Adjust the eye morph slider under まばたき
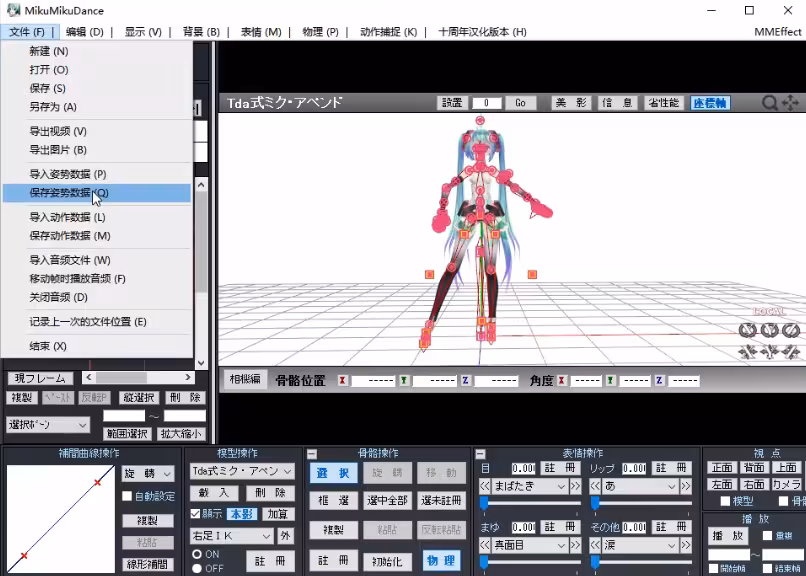 (529, 503)
